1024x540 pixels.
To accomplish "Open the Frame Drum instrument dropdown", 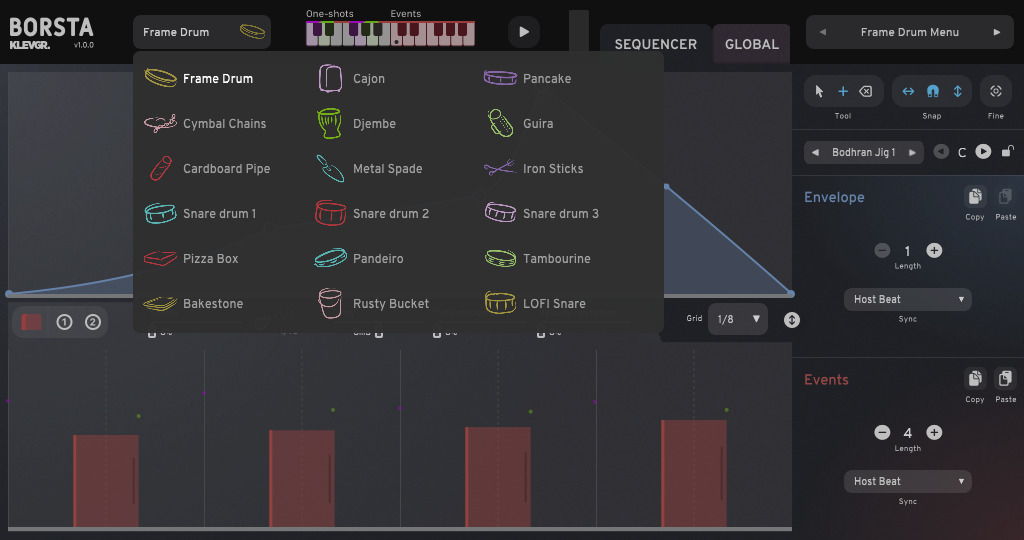I will tap(202, 32).
